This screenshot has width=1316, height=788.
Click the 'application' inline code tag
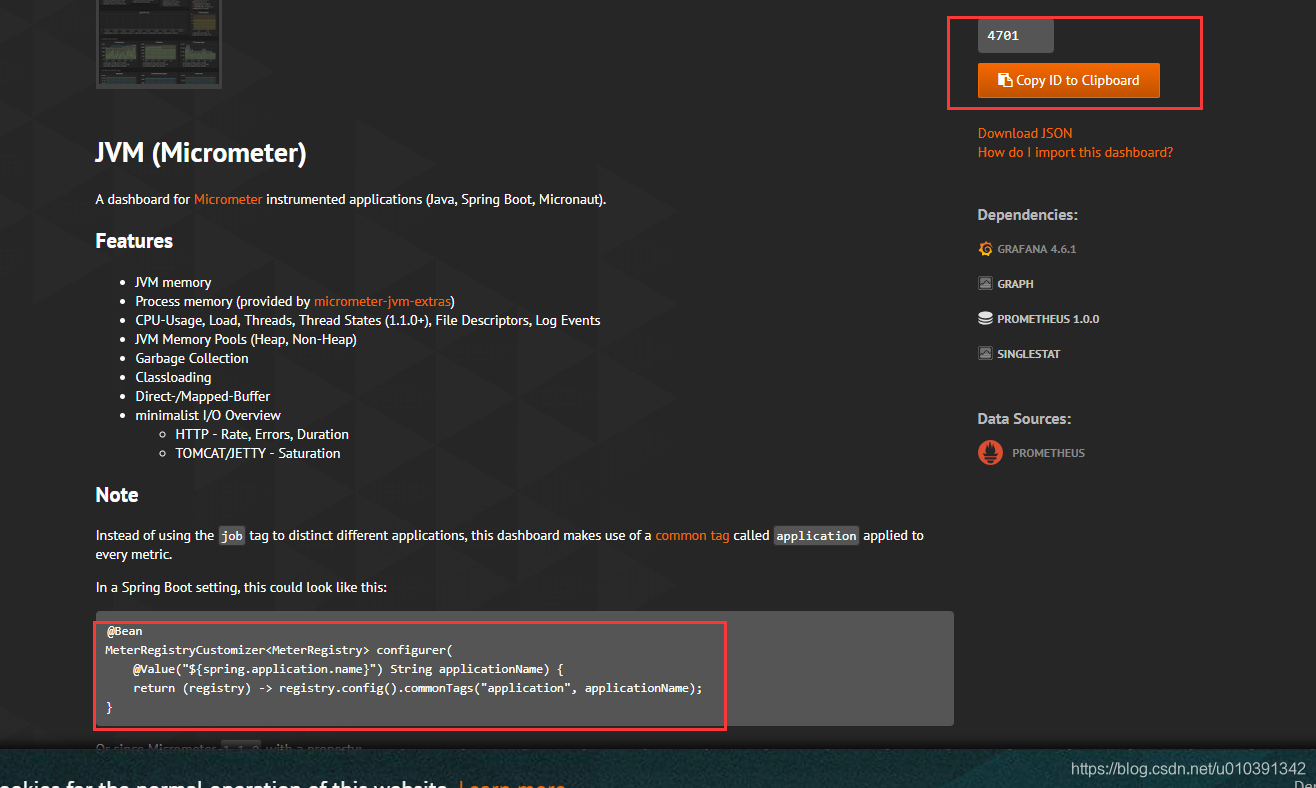(816, 536)
